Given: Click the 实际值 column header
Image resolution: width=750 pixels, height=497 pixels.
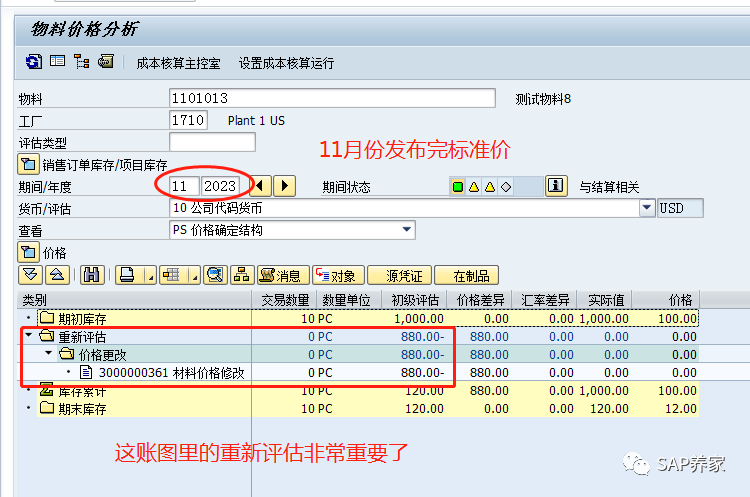Looking at the screenshot, I should point(605,299).
